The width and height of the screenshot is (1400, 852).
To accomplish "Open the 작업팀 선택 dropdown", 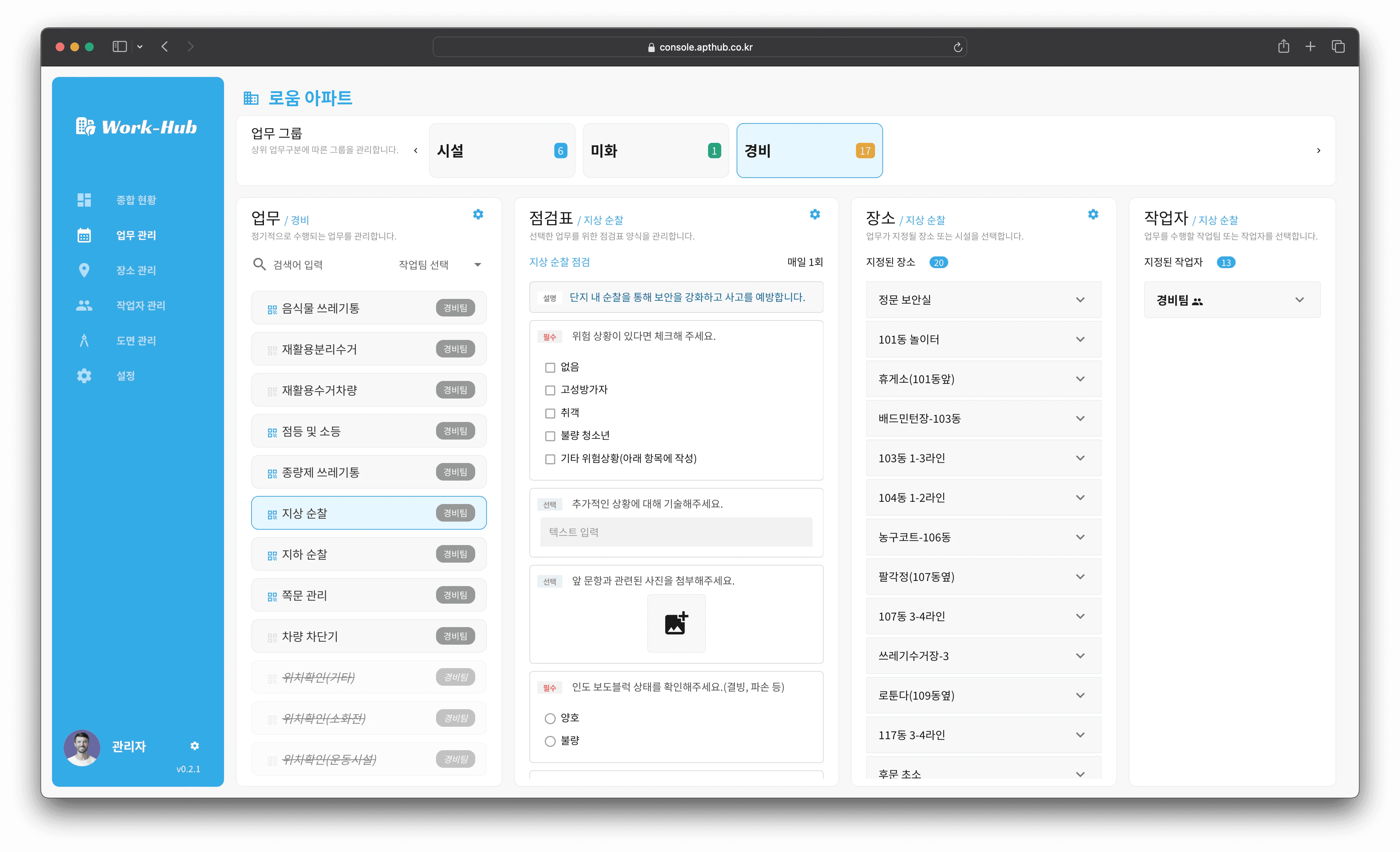I will [440, 264].
